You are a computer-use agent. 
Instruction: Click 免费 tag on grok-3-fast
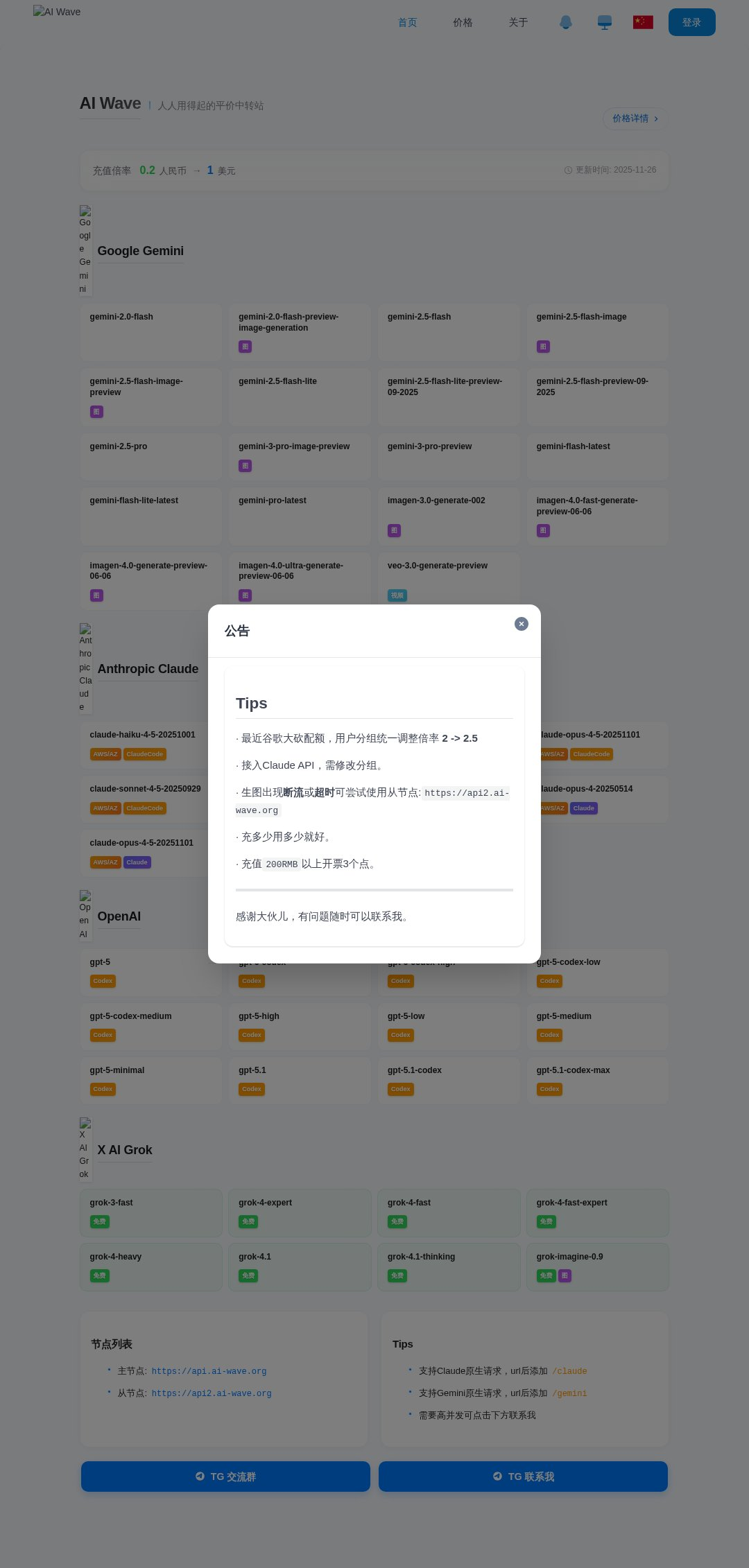point(100,1221)
